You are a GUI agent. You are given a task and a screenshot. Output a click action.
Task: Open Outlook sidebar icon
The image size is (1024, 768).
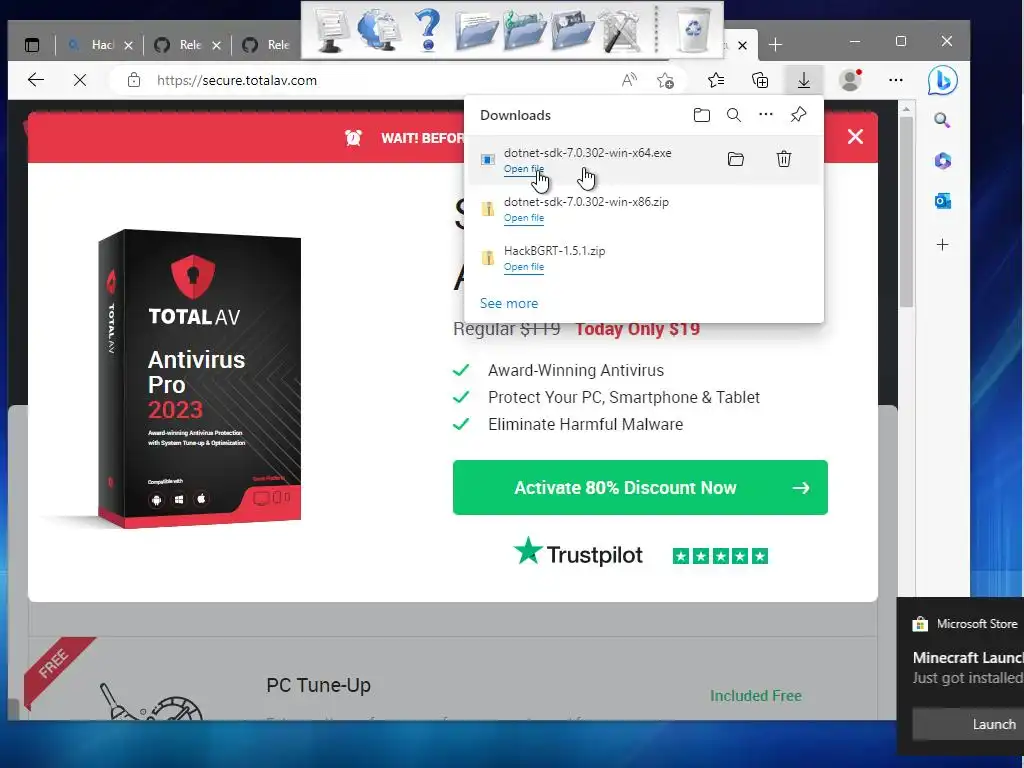coord(942,201)
